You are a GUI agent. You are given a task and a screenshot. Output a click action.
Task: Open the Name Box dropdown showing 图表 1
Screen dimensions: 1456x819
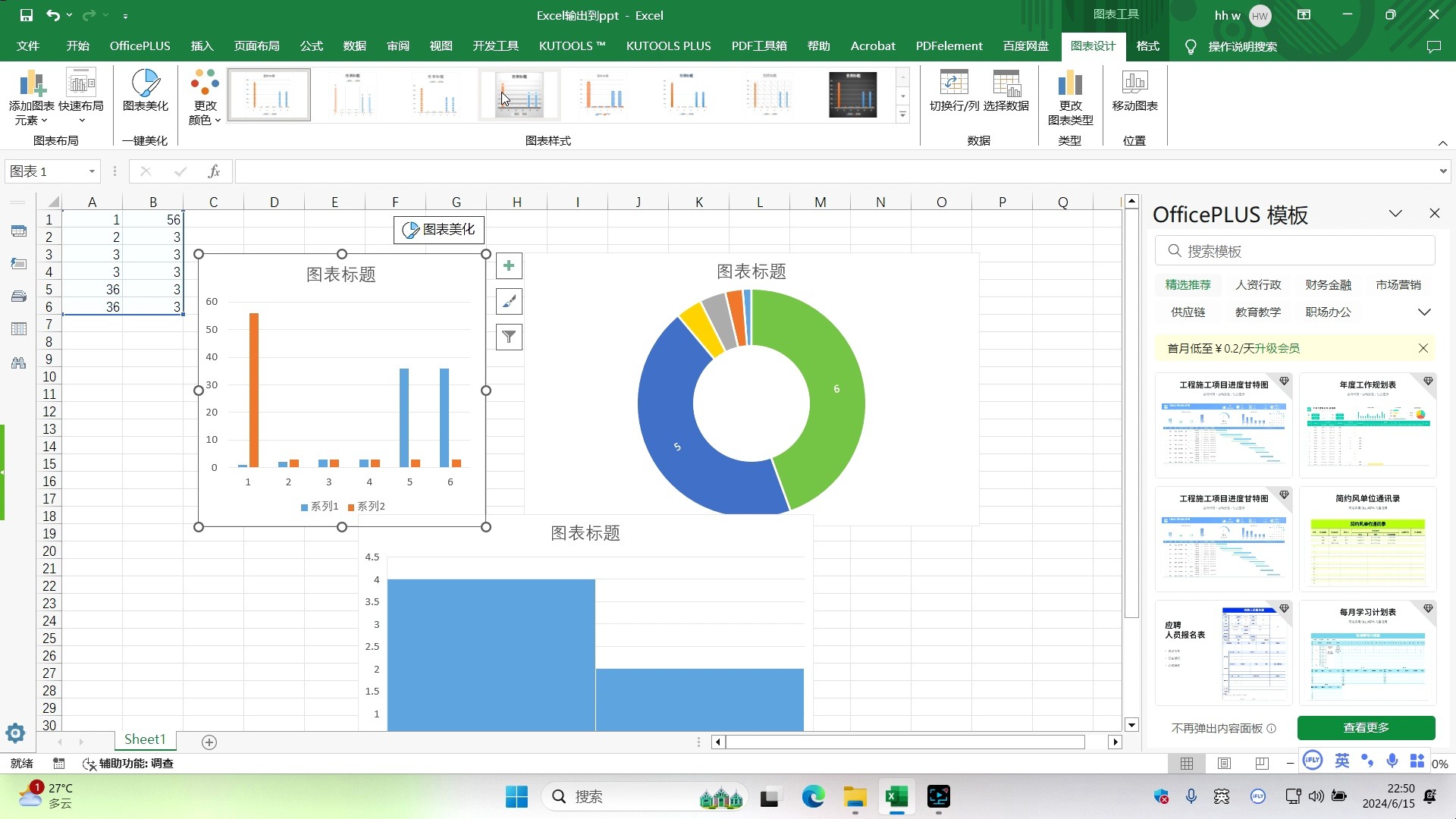(x=93, y=171)
